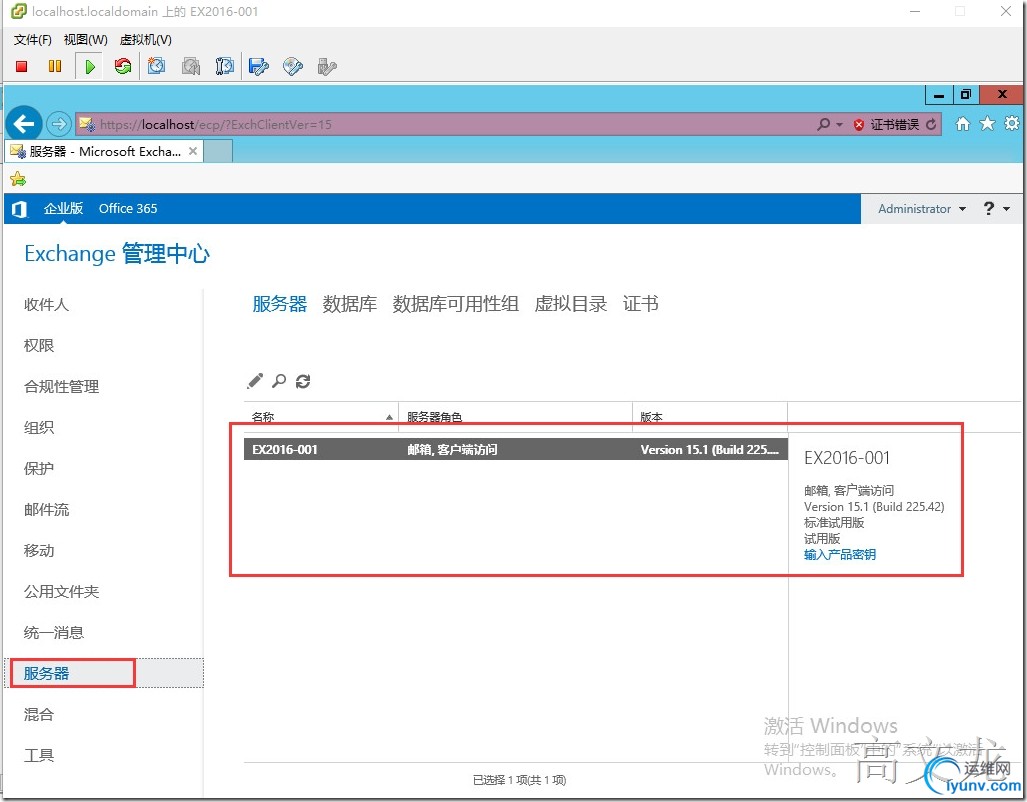The width and height of the screenshot is (1027, 802).
Task: Switch to the 数据库可用性组 tab
Action: coord(456,304)
